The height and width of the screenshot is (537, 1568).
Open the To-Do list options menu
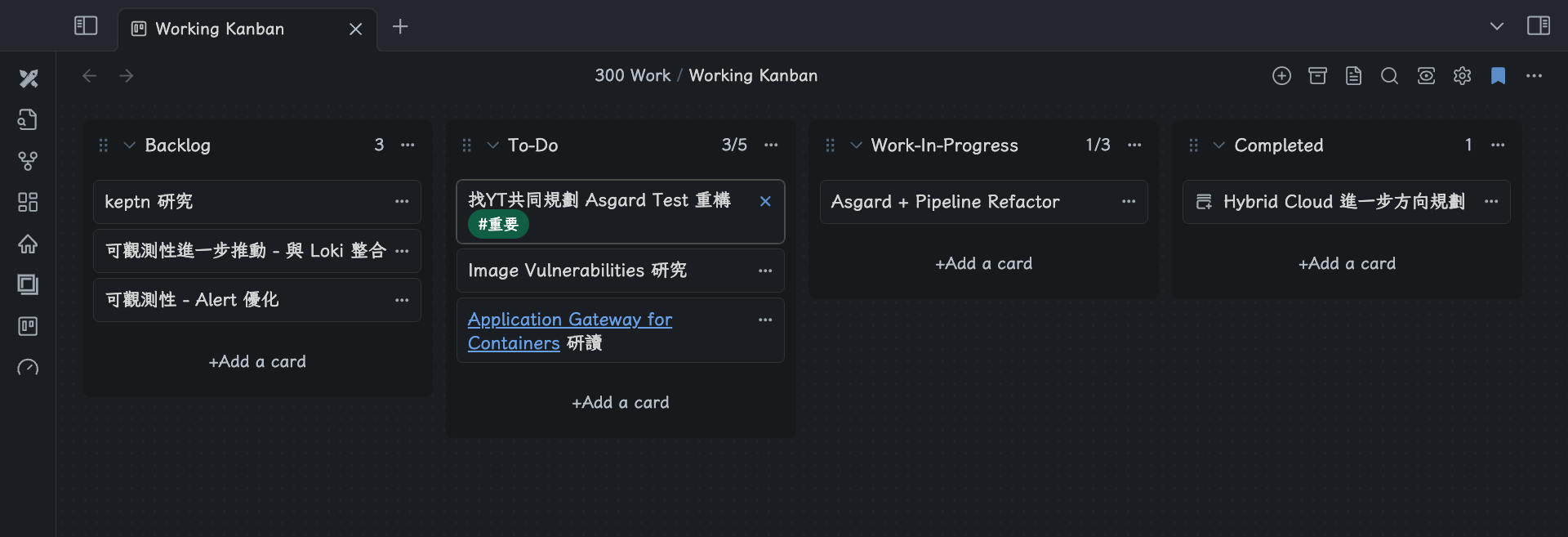(771, 145)
